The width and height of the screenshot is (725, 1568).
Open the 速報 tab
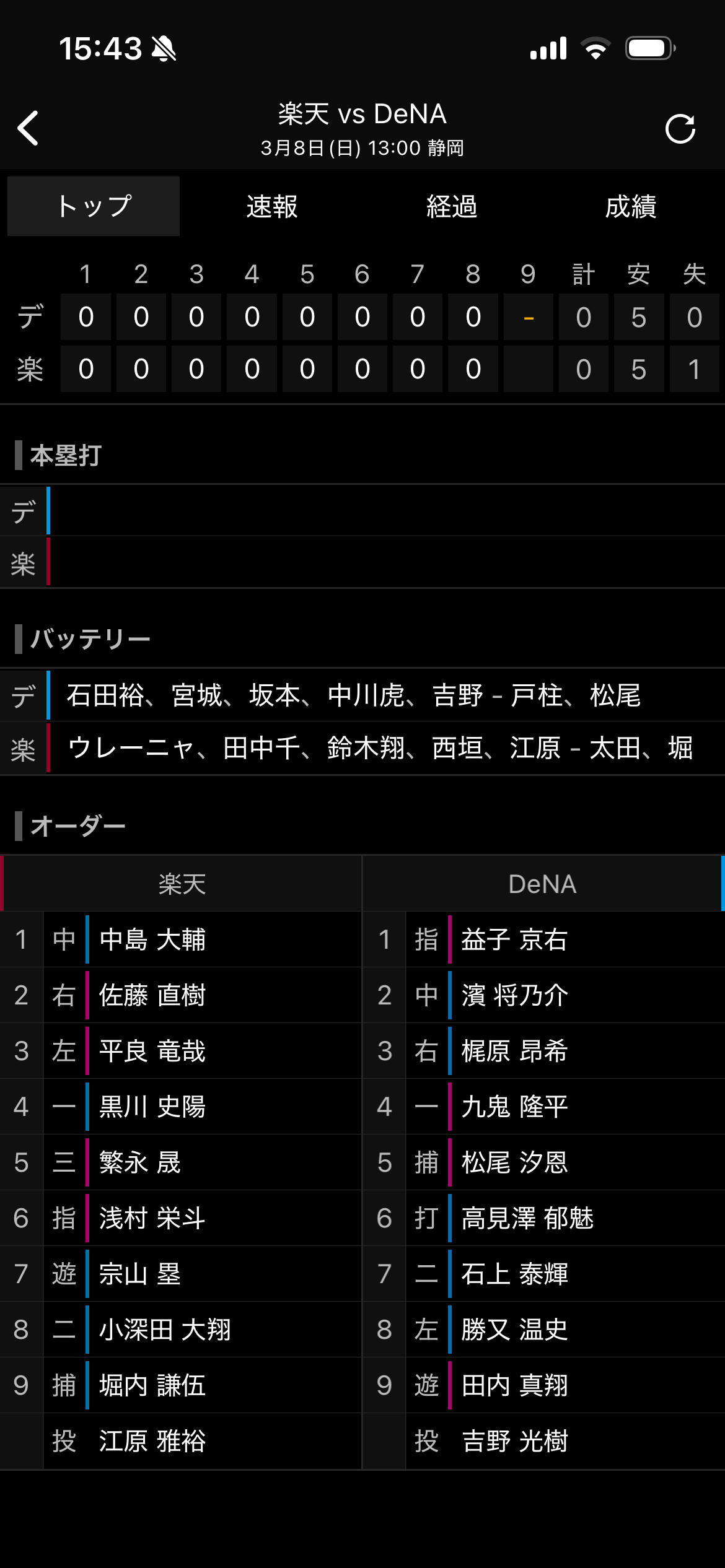pos(272,206)
